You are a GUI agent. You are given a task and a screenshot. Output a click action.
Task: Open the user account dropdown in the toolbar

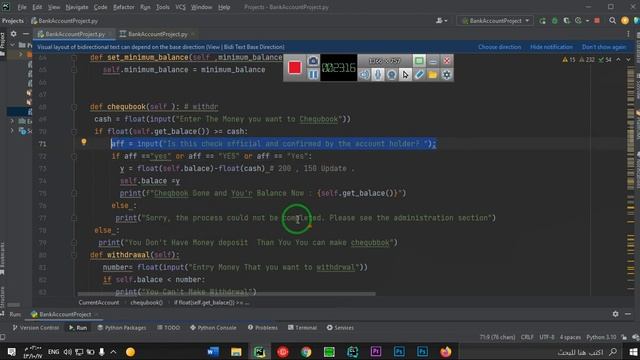[x=442, y=21]
